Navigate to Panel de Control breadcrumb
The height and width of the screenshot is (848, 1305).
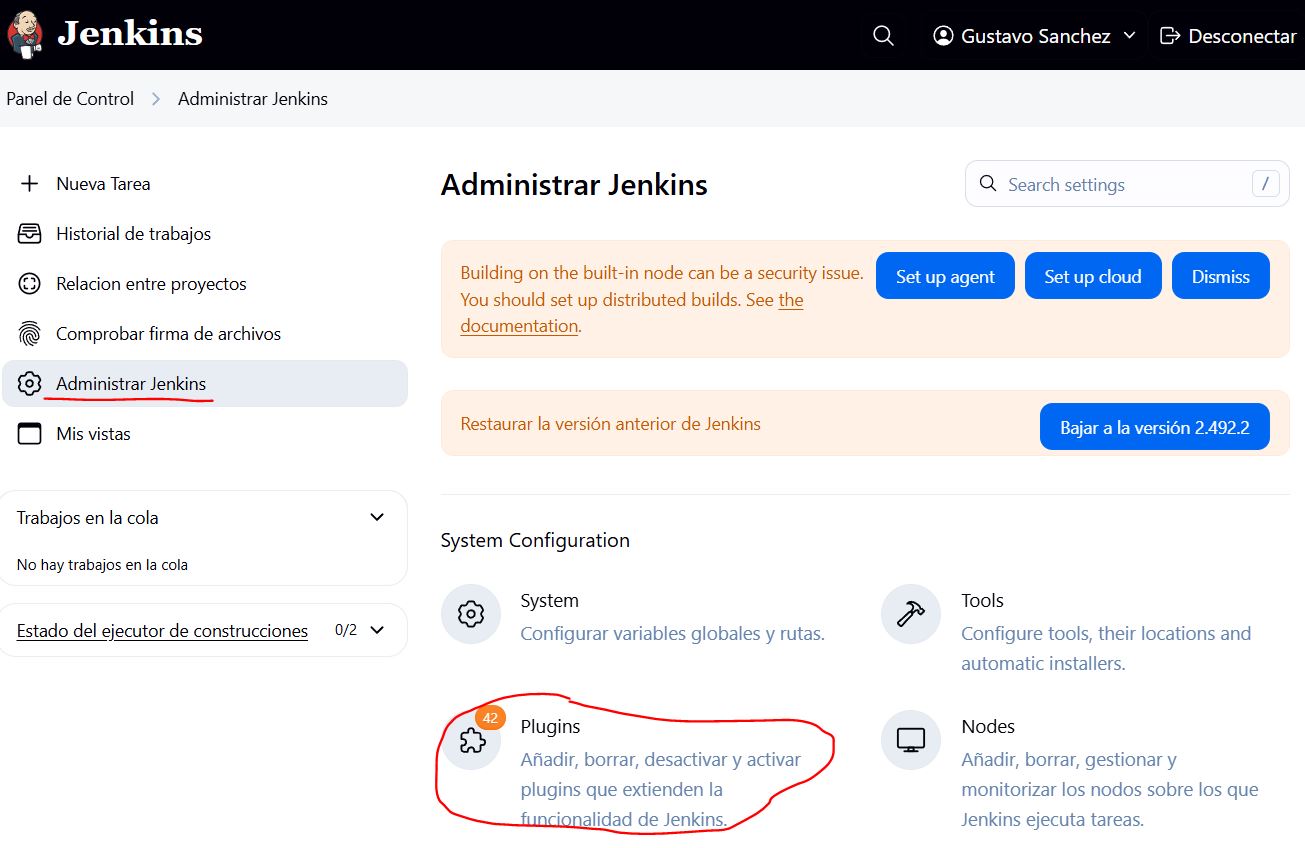pyautogui.click(x=69, y=98)
